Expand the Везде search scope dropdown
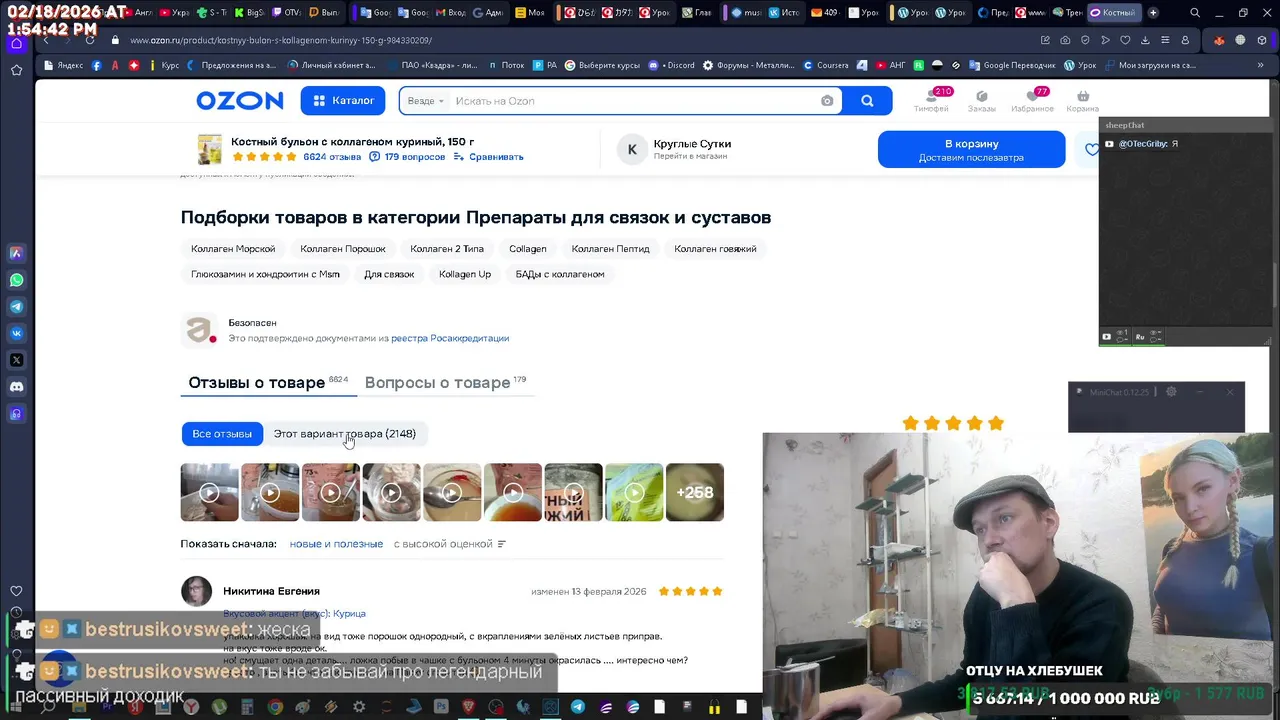1280x720 pixels. [426, 101]
